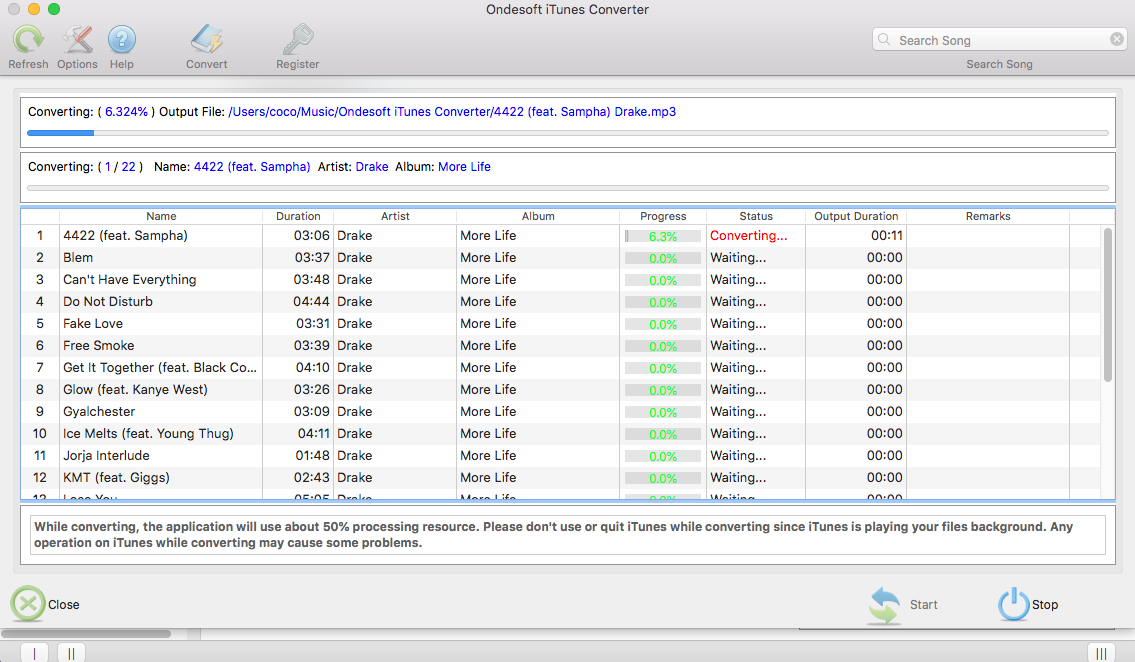Screen dimensions: 1135x662
Task: Click into the Search Song field
Action: pos(999,40)
